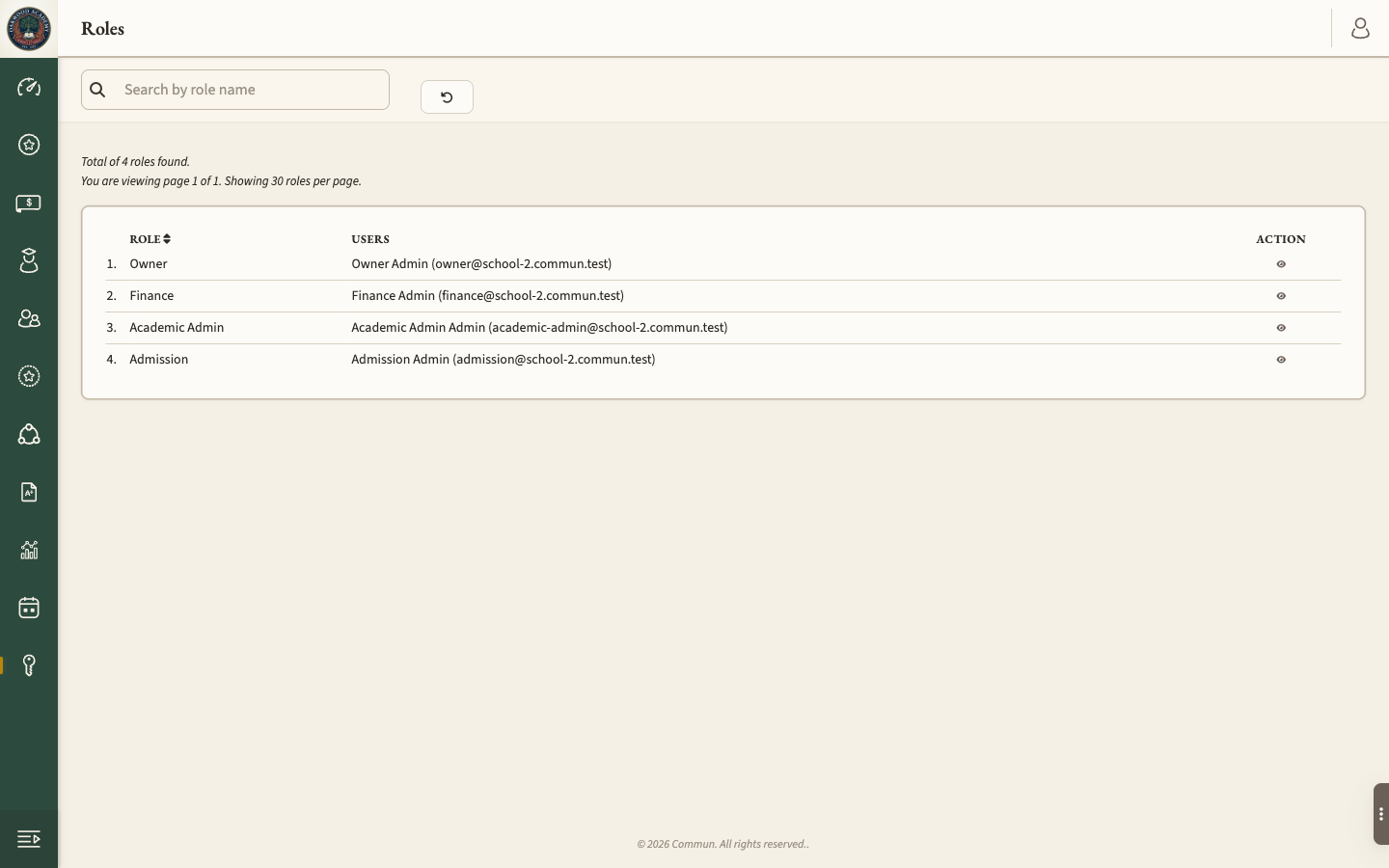Open the analytics chart sidebar icon
The height and width of the screenshot is (868, 1389).
pyautogui.click(x=29, y=550)
